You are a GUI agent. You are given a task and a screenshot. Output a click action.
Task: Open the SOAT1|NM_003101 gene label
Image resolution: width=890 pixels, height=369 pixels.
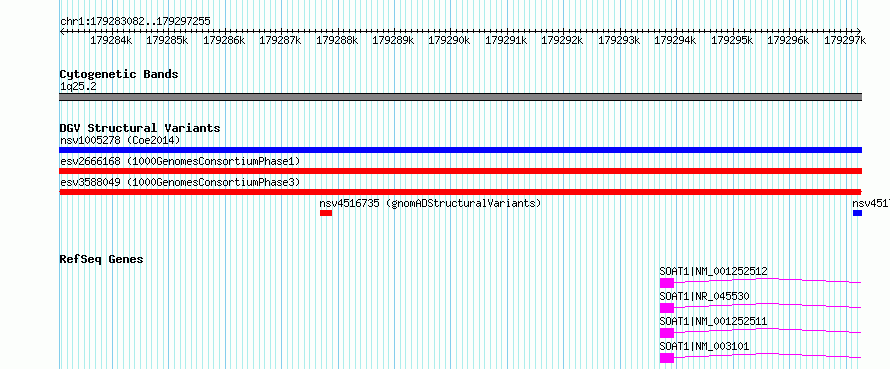[704, 346]
